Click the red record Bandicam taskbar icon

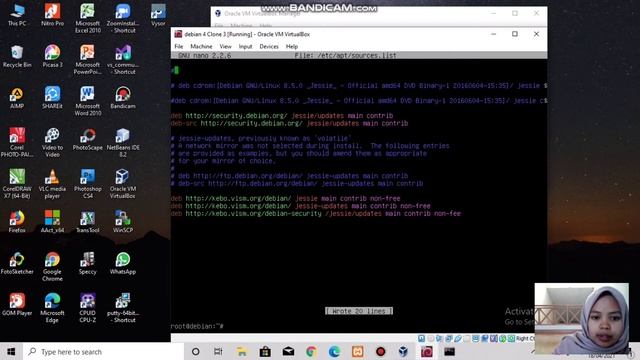[x=380, y=351]
